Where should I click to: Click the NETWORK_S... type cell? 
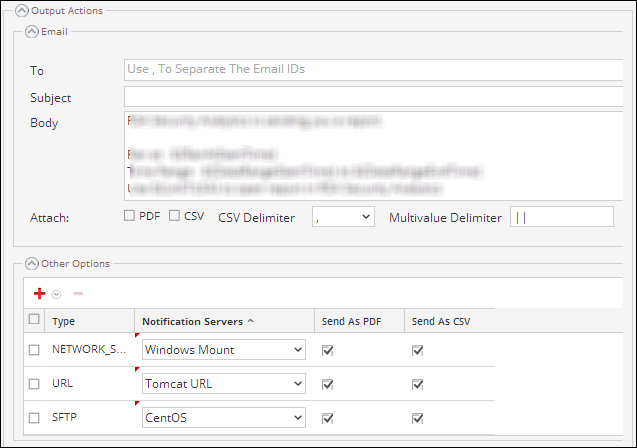click(x=89, y=349)
